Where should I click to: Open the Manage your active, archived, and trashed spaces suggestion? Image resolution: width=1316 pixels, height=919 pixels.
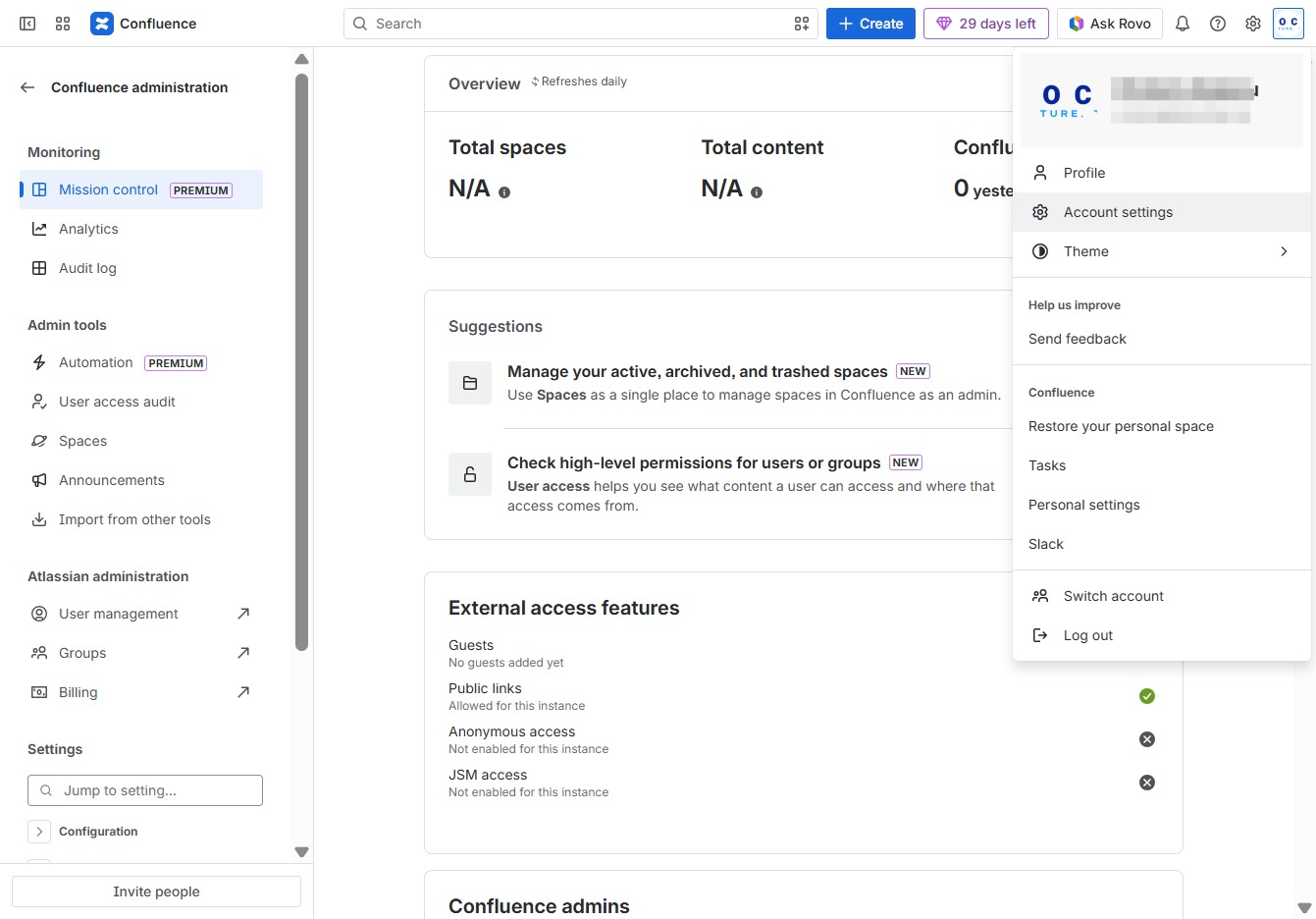click(x=698, y=371)
